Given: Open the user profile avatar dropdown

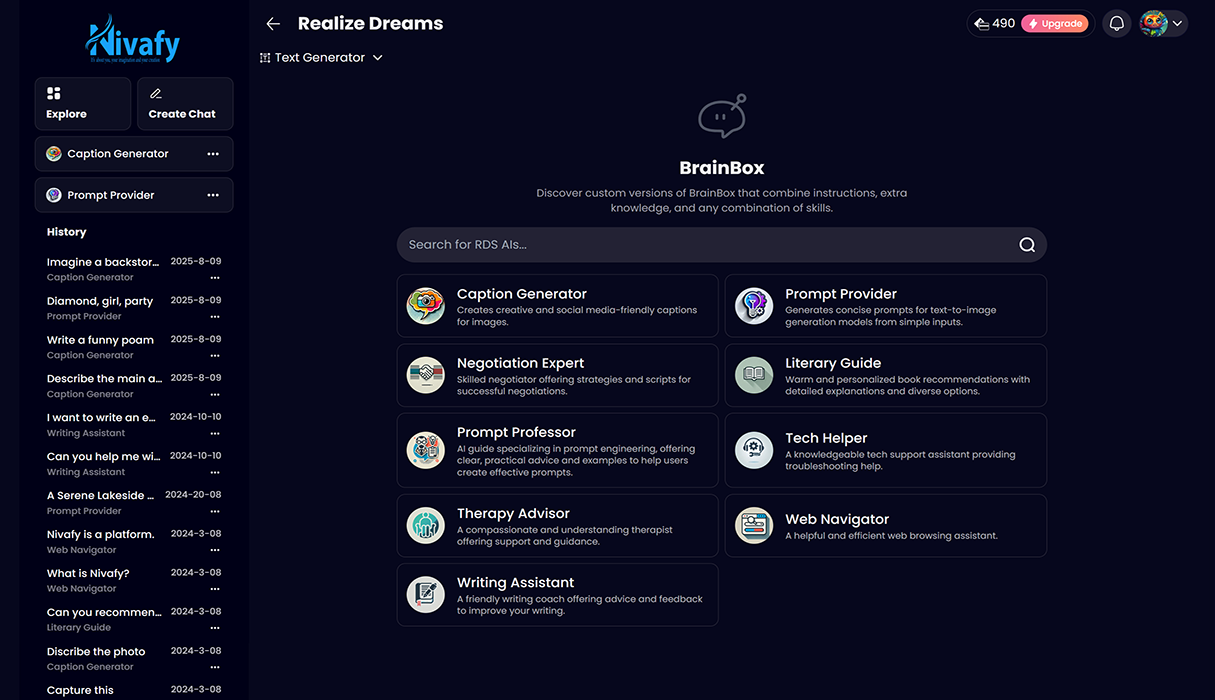Looking at the screenshot, I should click(x=1163, y=23).
